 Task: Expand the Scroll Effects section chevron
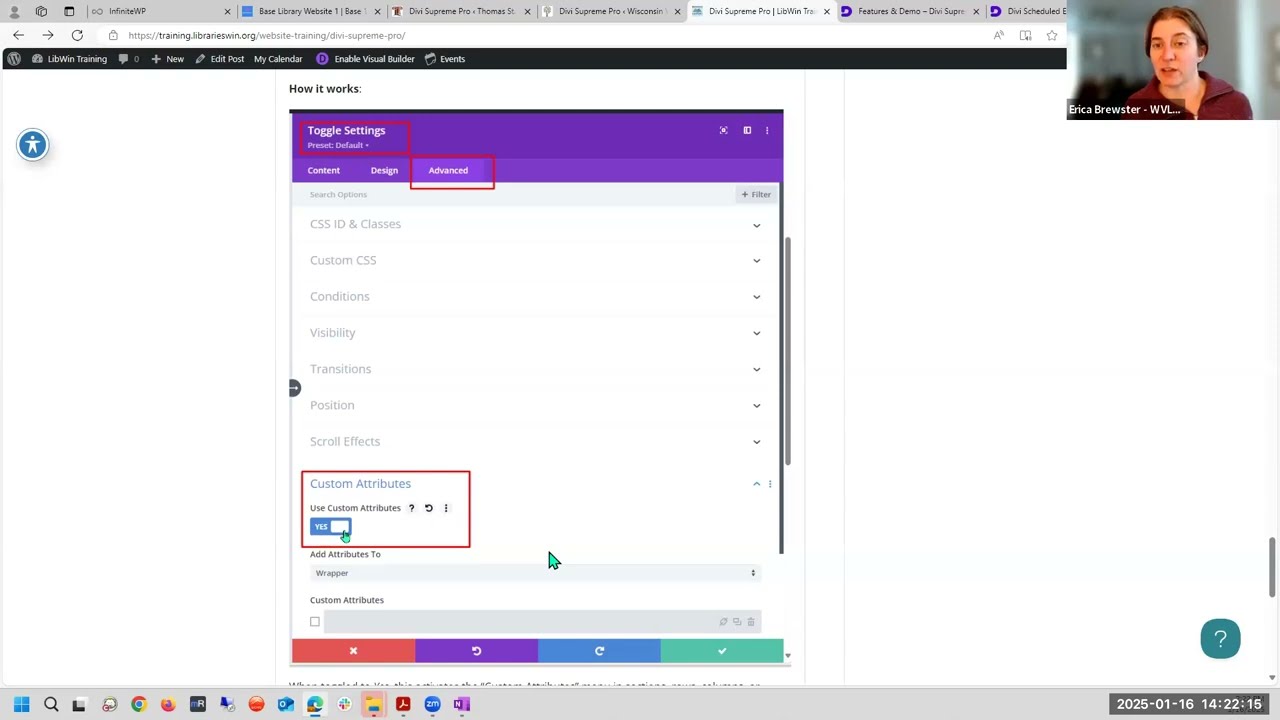point(756,442)
